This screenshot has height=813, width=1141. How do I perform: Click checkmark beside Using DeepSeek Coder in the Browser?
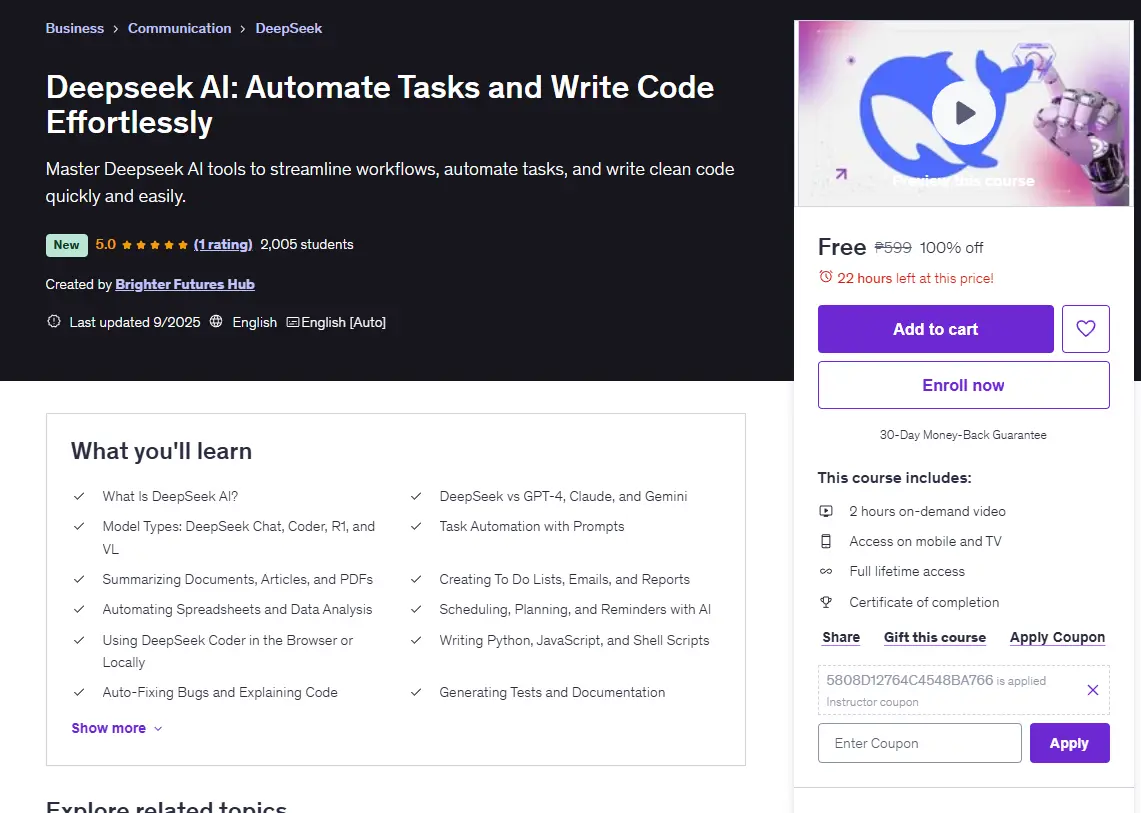(79, 641)
